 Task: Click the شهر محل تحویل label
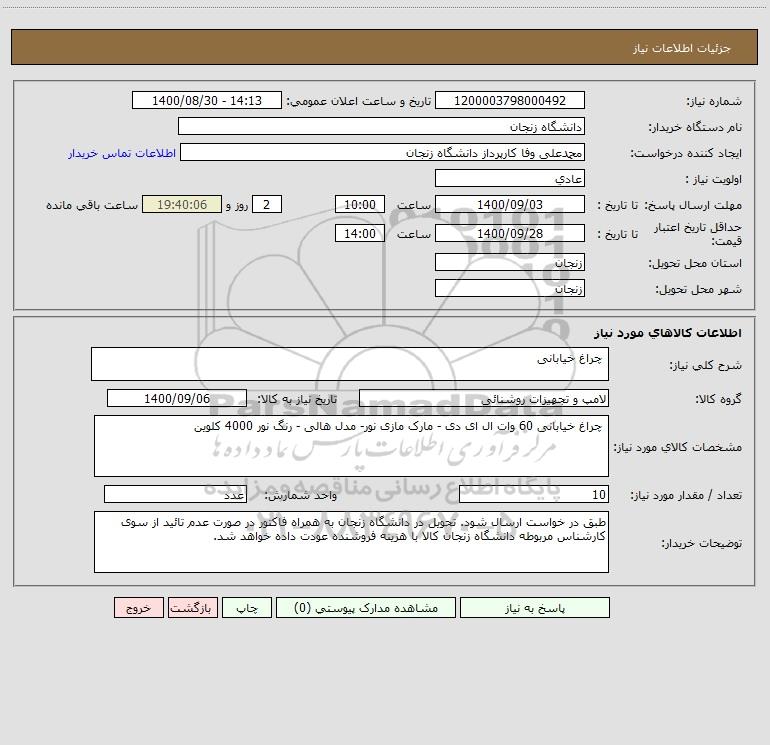click(x=699, y=289)
